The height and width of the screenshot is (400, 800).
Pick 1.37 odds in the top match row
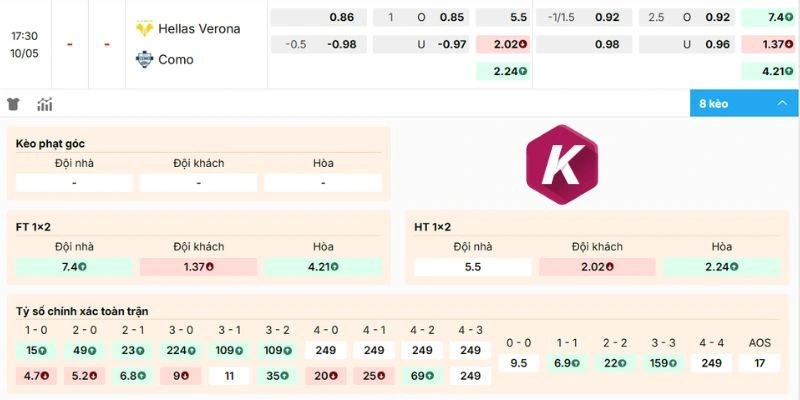pos(769,44)
